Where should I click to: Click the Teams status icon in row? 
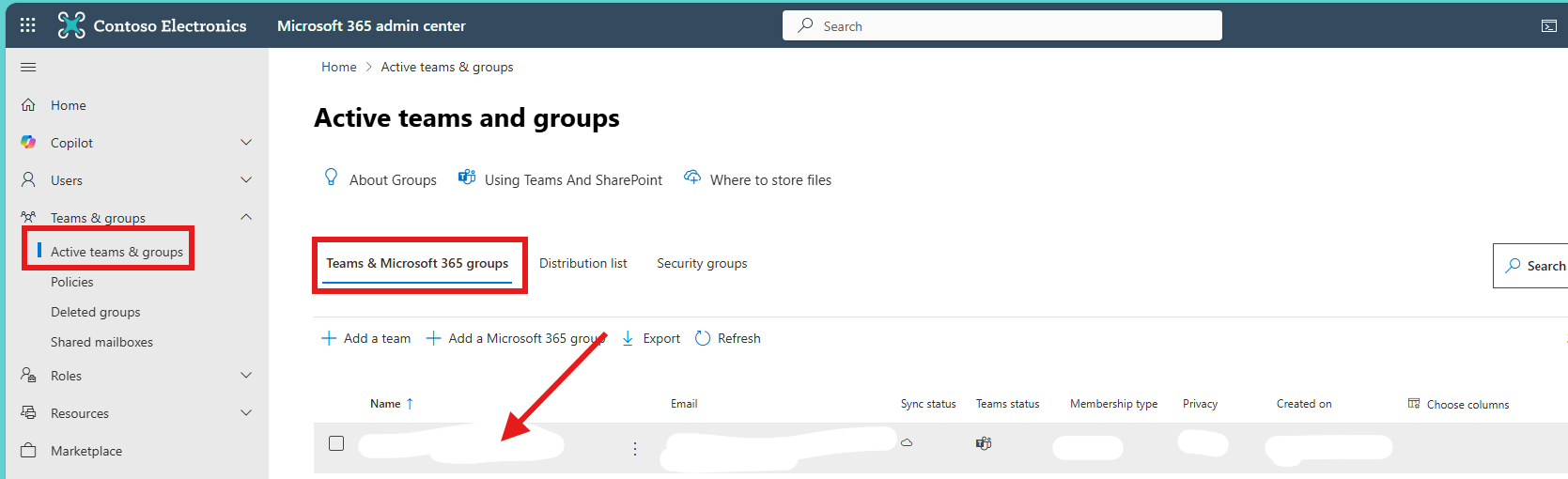pos(984,443)
